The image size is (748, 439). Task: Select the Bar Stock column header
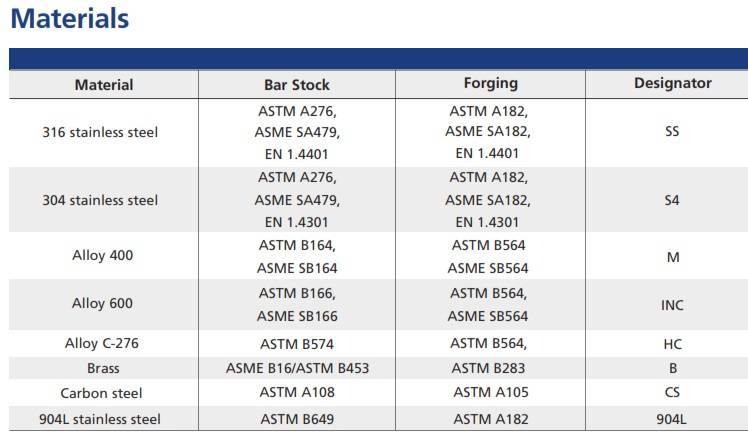click(x=297, y=84)
